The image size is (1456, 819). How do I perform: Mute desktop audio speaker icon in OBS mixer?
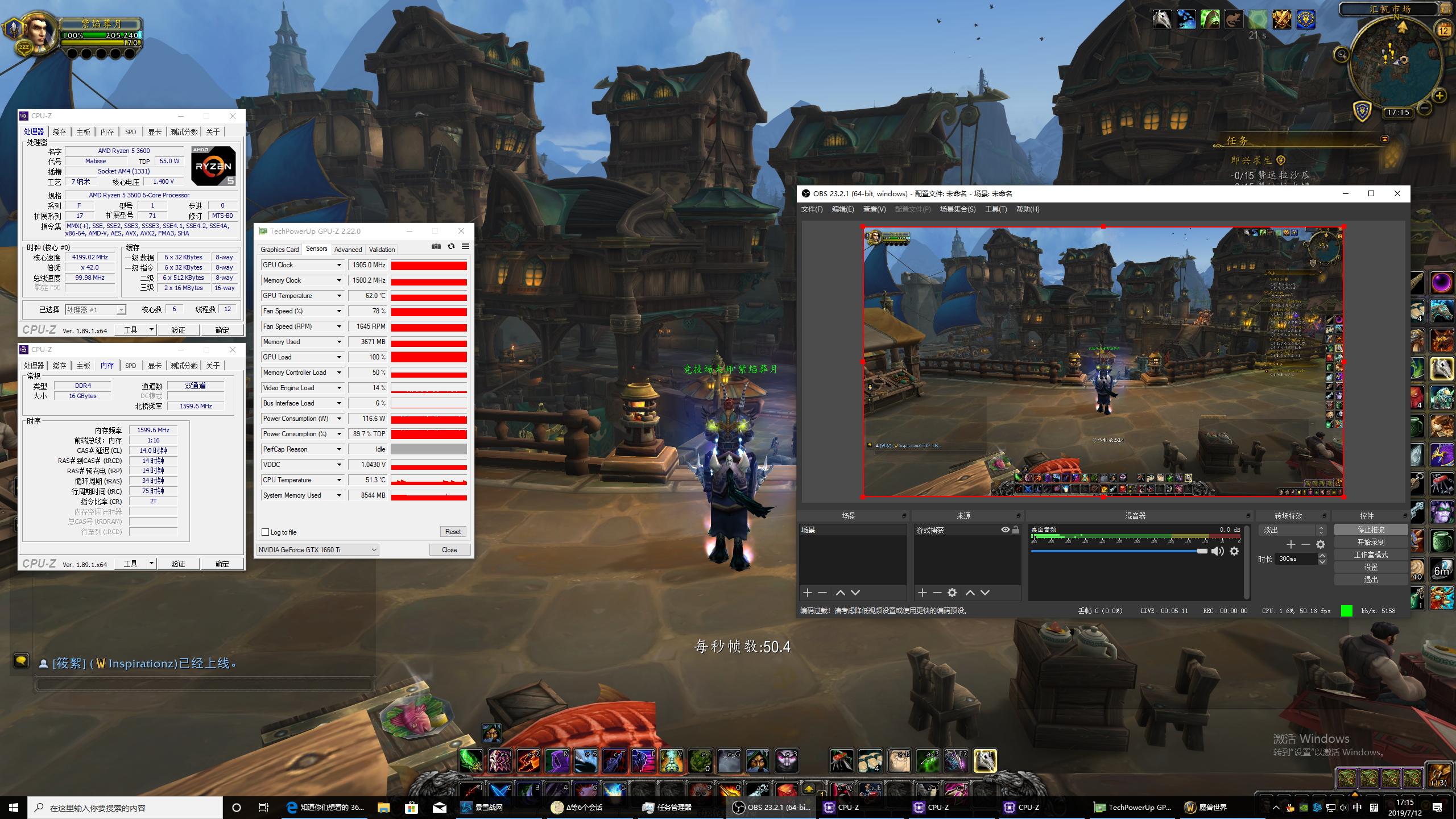(x=1217, y=551)
